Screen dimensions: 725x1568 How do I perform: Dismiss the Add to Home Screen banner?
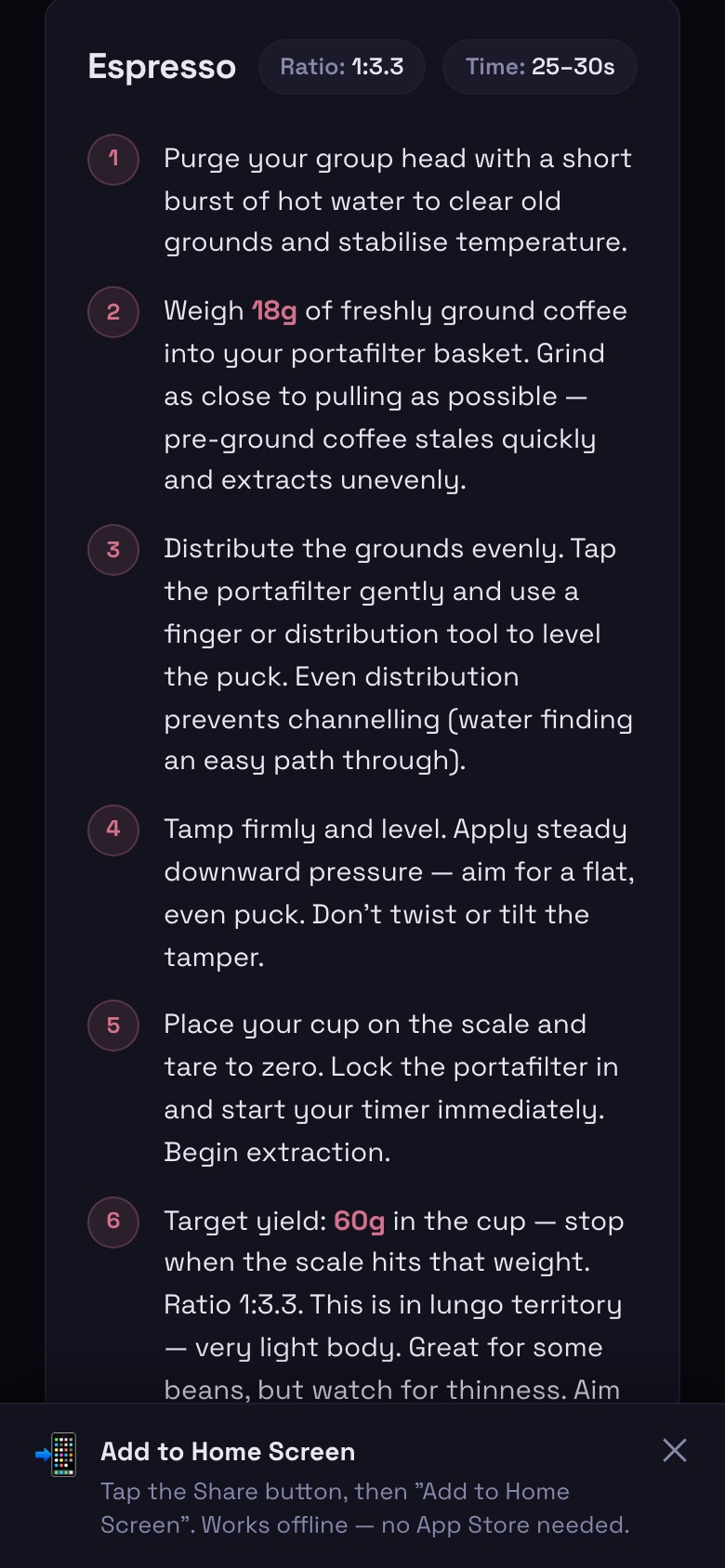click(x=675, y=1451)
